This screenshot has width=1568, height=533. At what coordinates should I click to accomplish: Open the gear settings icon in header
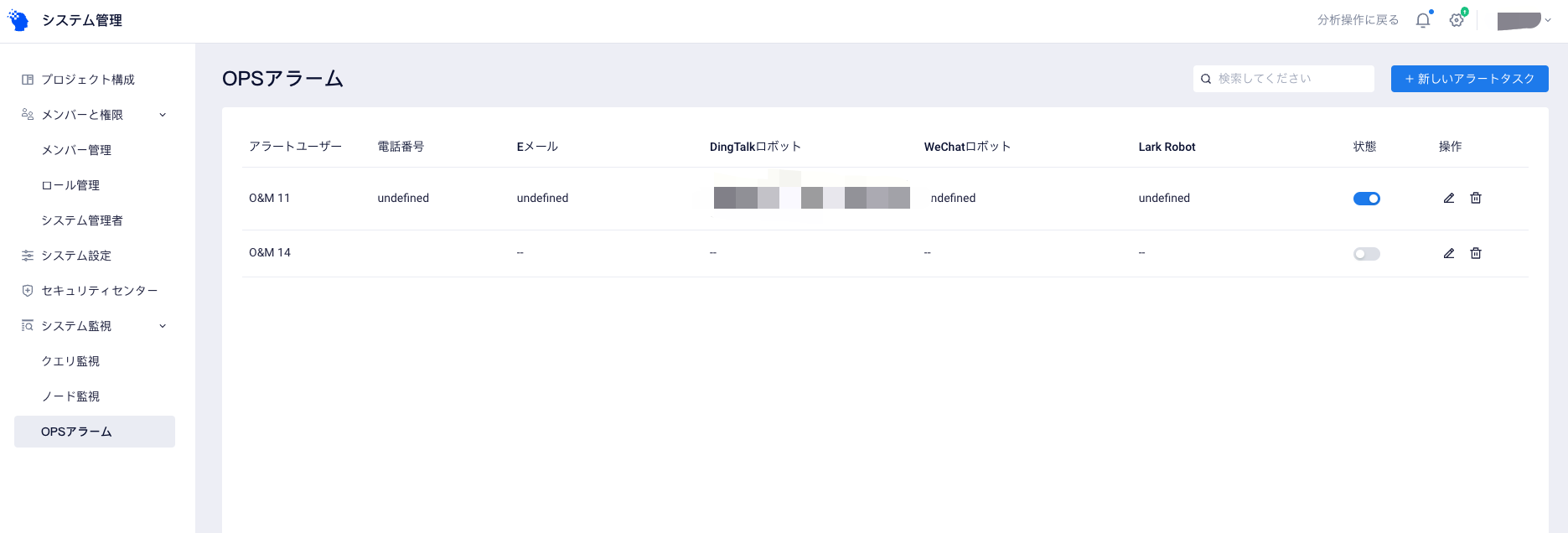(1457, 20)
